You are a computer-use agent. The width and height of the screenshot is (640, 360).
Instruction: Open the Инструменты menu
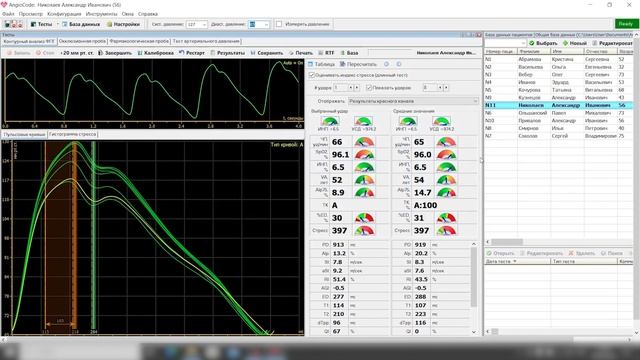pyautogui.click(x=101, y=14)
